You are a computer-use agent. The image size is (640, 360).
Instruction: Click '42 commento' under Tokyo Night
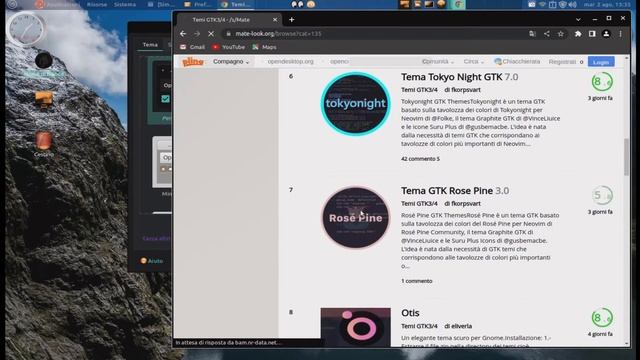pyautogui.click(x=420, y=159)
